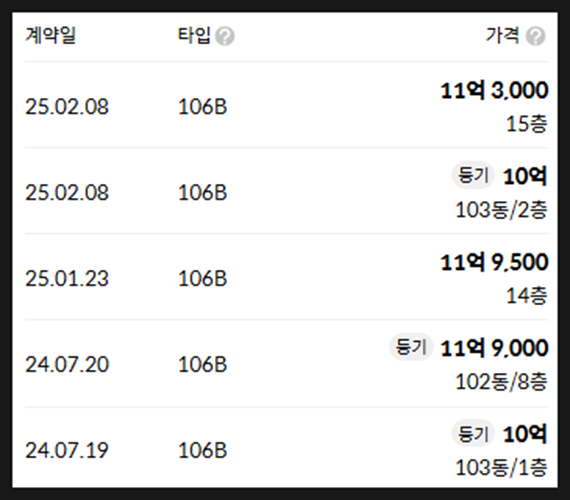Click the 등기 badge on the 25.02.08 row
Screen dimensions: 570x500
pyautogui.click(x=473, y=176)
